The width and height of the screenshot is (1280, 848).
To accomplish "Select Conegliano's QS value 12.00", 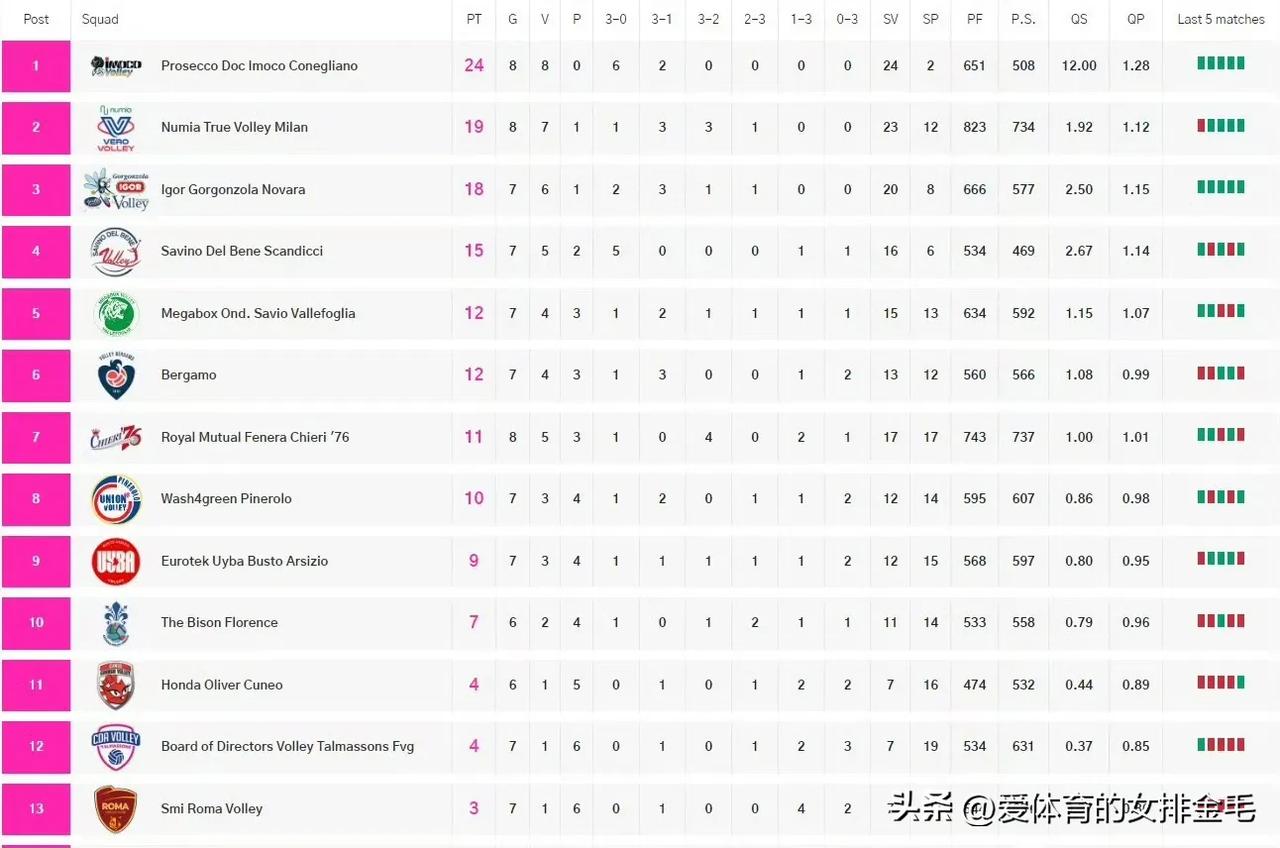I will (1079, 66).
